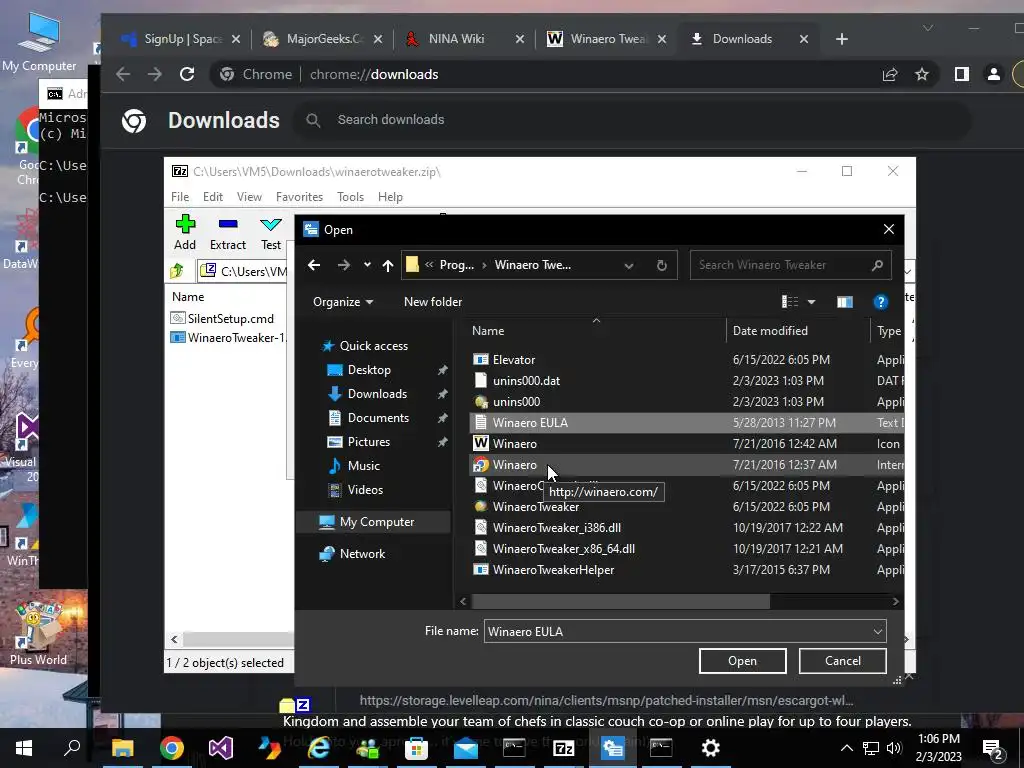This screenshot has width=1024, height=768.
Task: Go back in the Open dialog
Action: tap(314, 265)
